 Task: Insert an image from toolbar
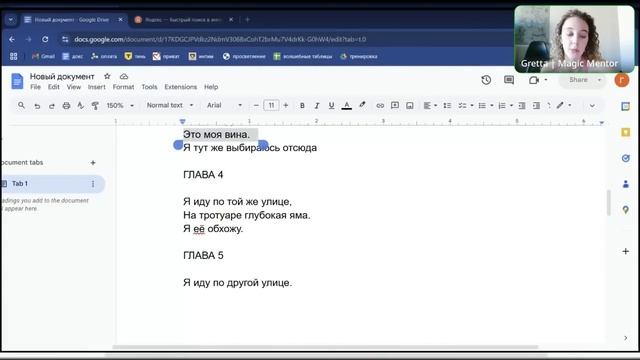(x=410, y=106)
